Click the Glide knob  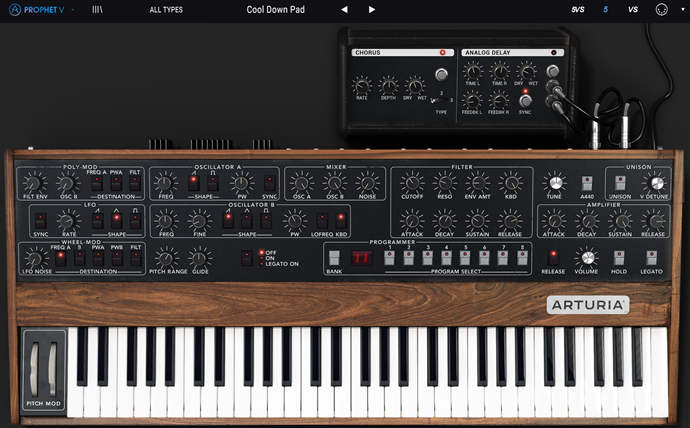click(x=199, y=258)
